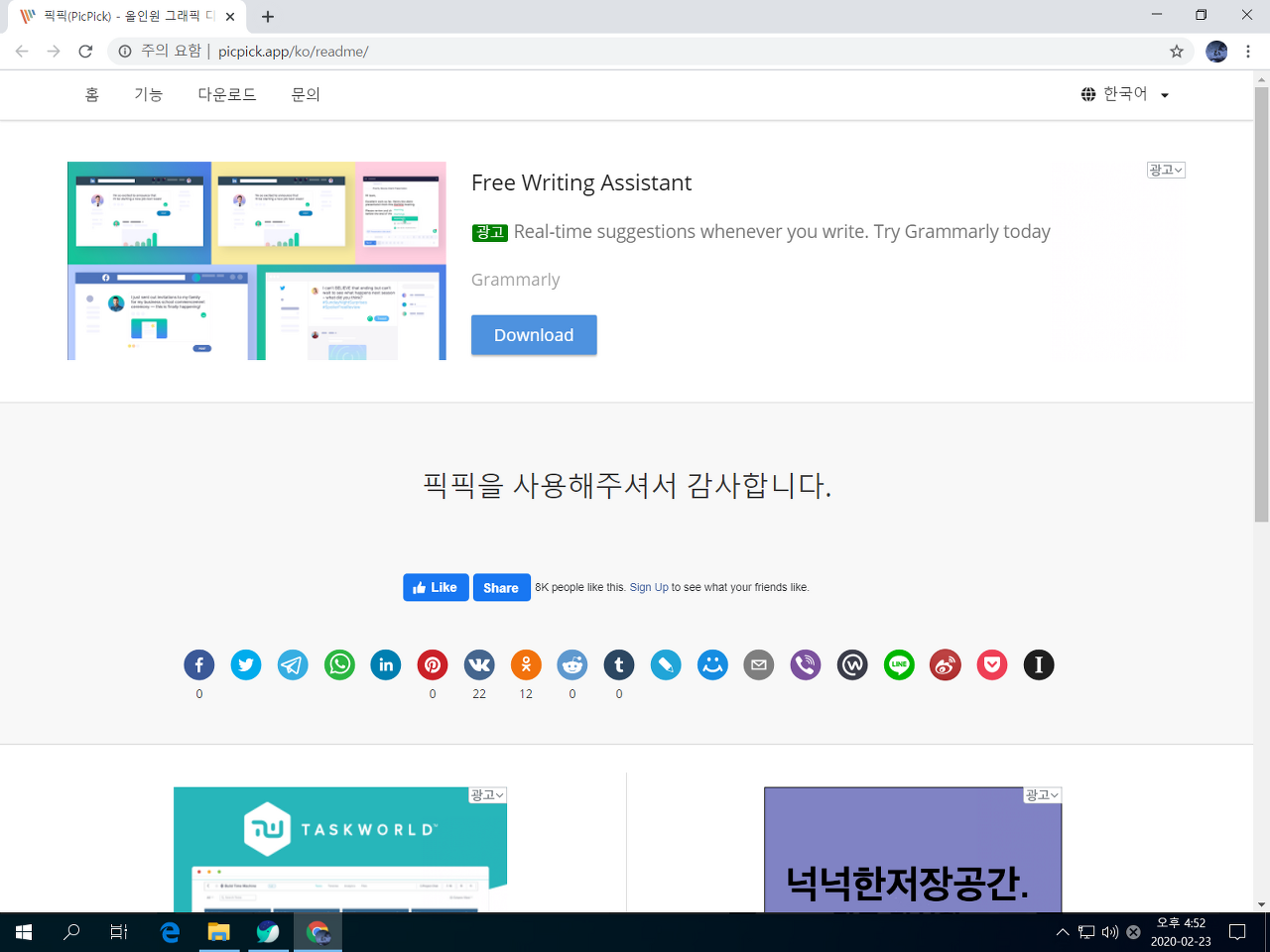Open Windows taskbar search
This screenshot has width=1270, height=952.
click(x=71, y=932)
